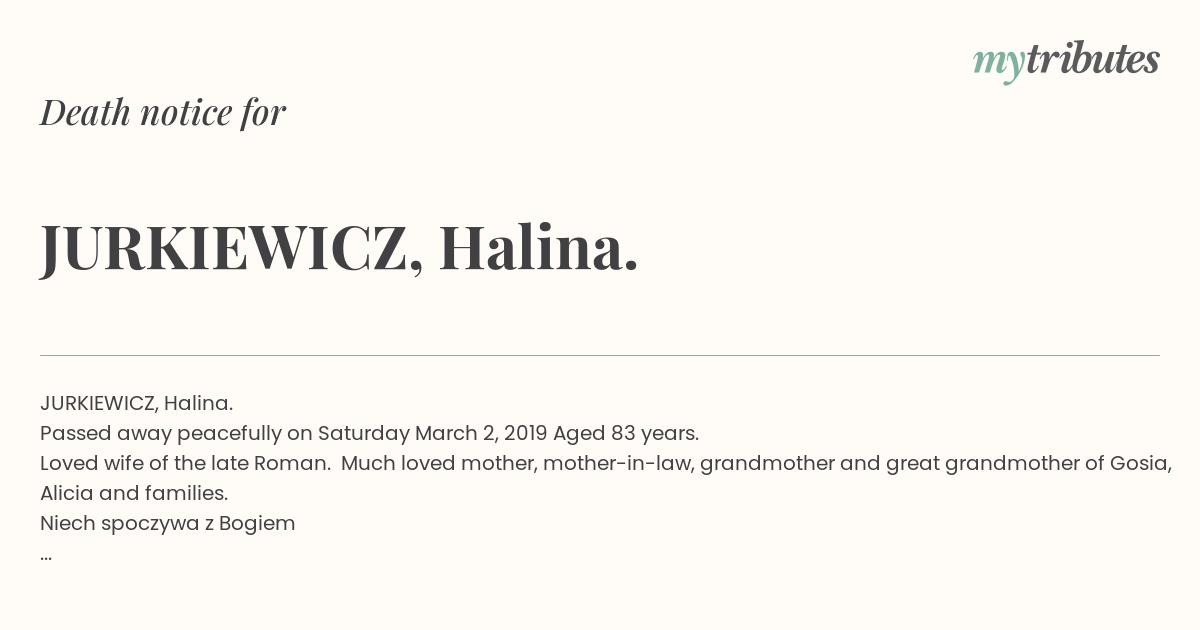Click "Niech spoczywa z Bogiem" line

[x=168, y=523]
